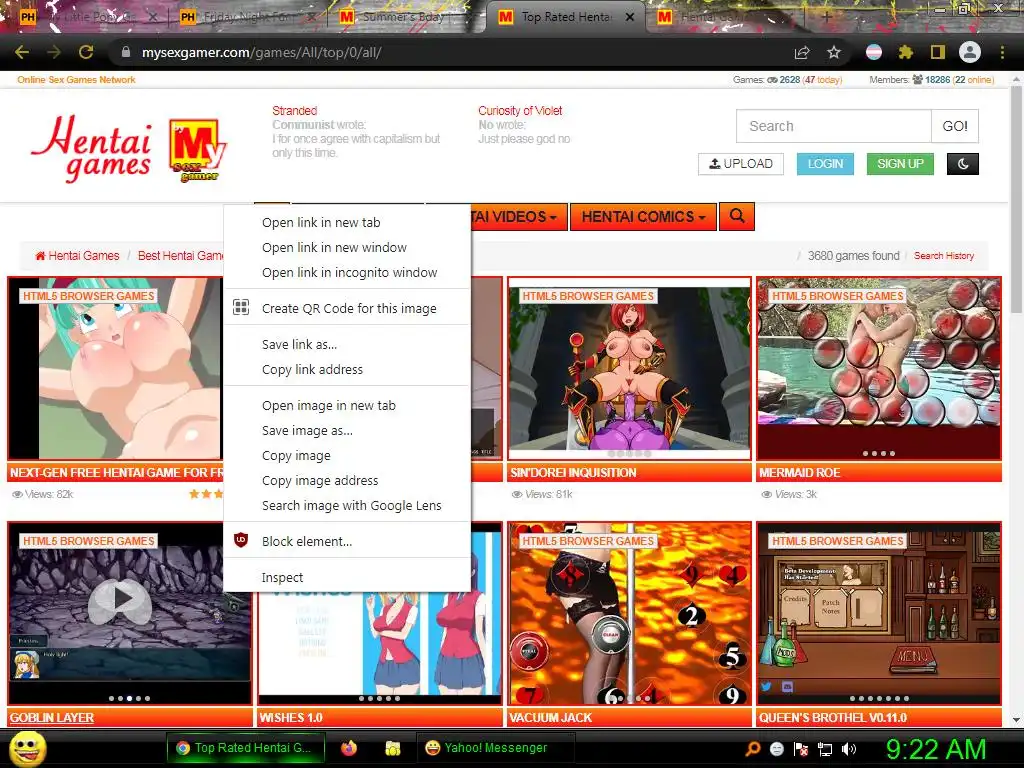
Task: Click the Mermaid Roe game thumbnail
Action: point(878,369)
